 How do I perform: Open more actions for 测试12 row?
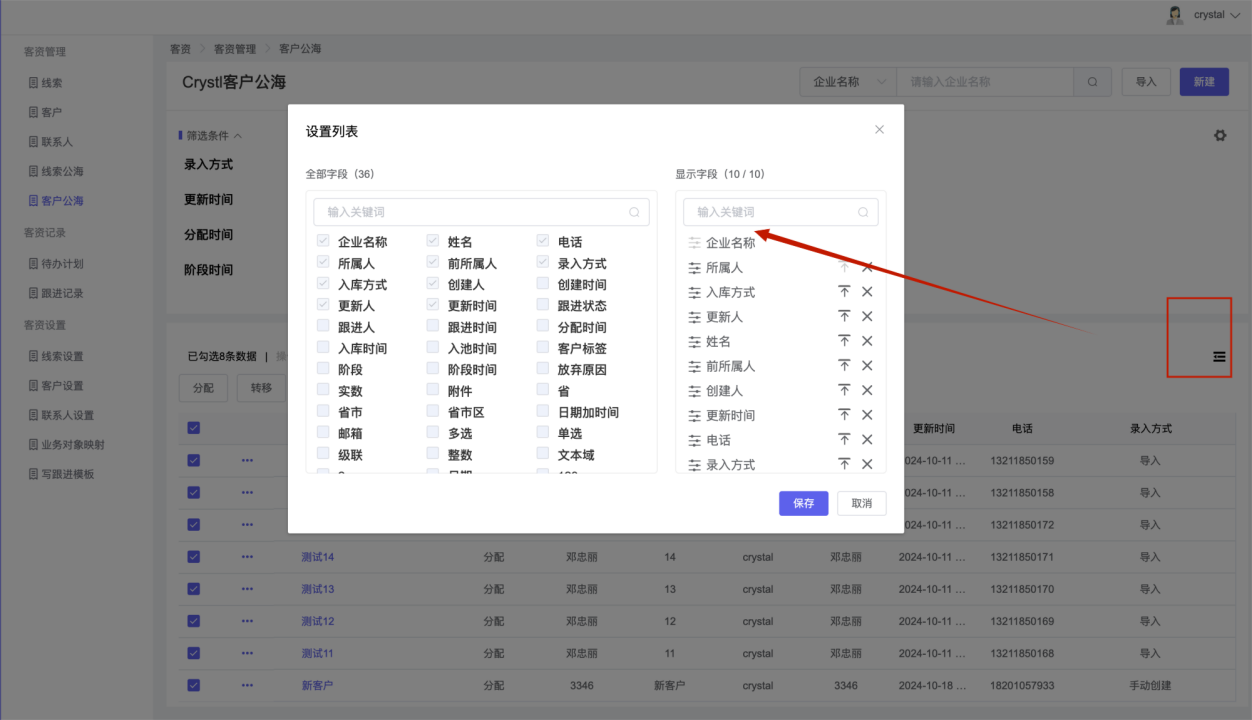point(247,621)
